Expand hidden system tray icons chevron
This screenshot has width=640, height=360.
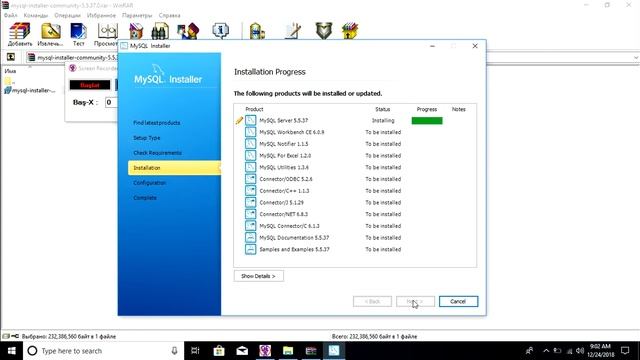(x=546, y=351)
